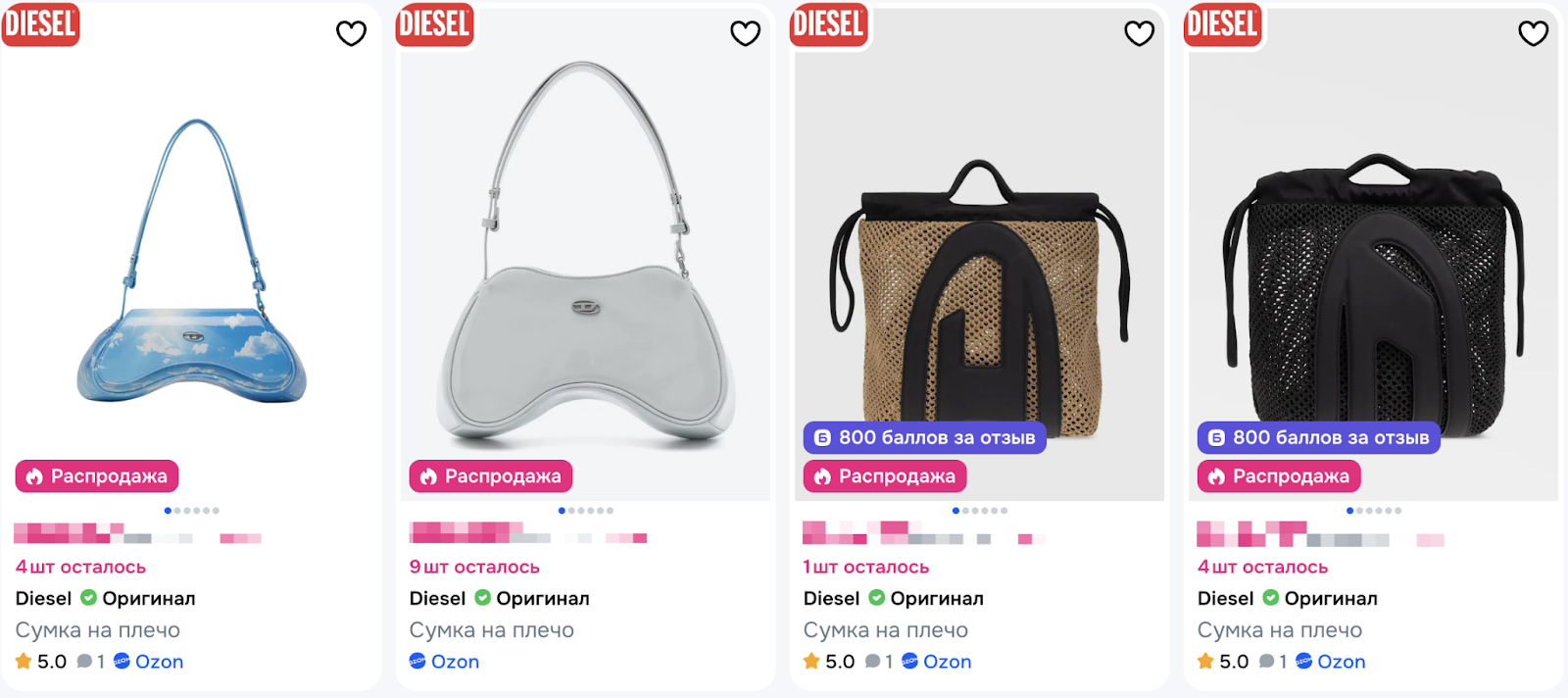Viewport: 1568px width, 698px height.
Task: Click the star rating 5.0 on the black bag
Action: (x=1223, y=662)
